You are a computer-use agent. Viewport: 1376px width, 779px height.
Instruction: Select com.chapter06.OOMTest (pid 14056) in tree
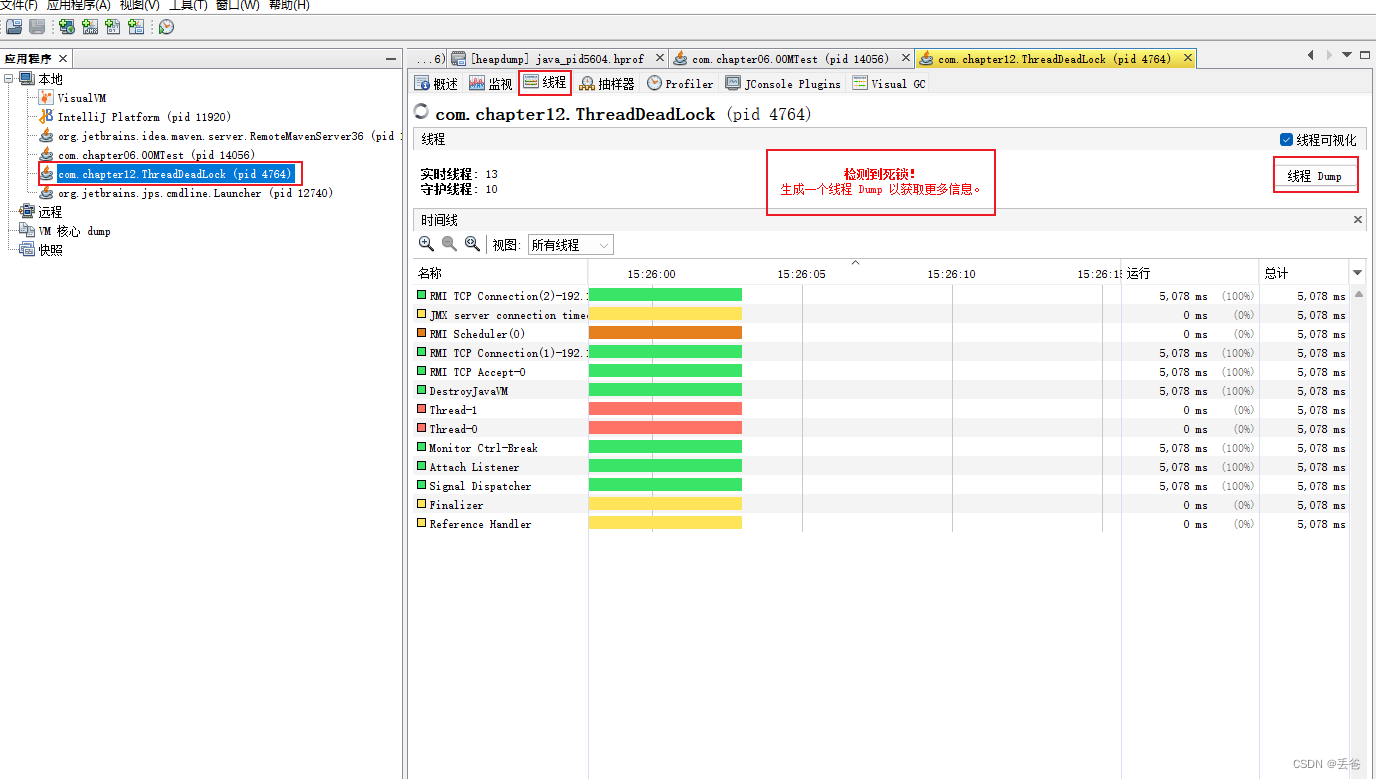[x=156, y=155]
